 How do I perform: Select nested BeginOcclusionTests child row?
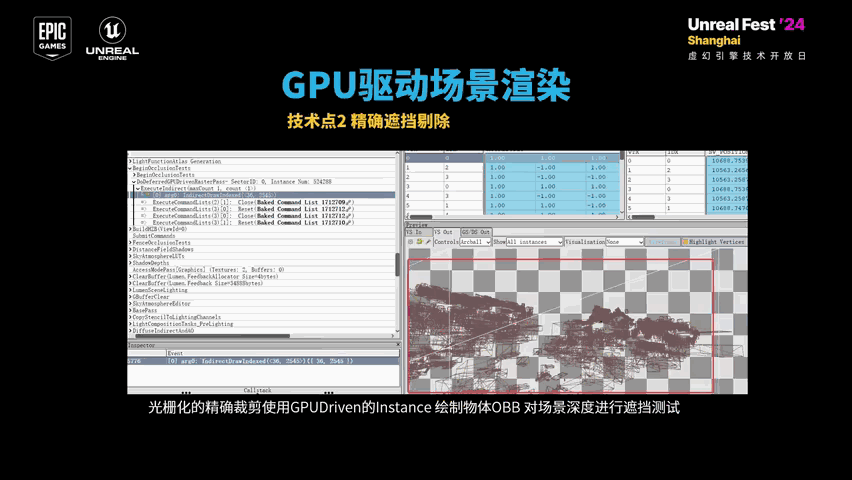coord(165,175)
